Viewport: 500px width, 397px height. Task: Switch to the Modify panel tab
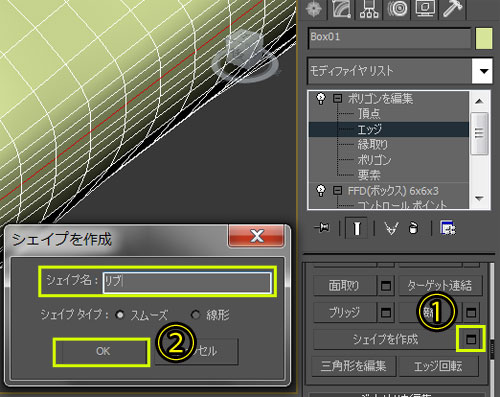point(341,8)
